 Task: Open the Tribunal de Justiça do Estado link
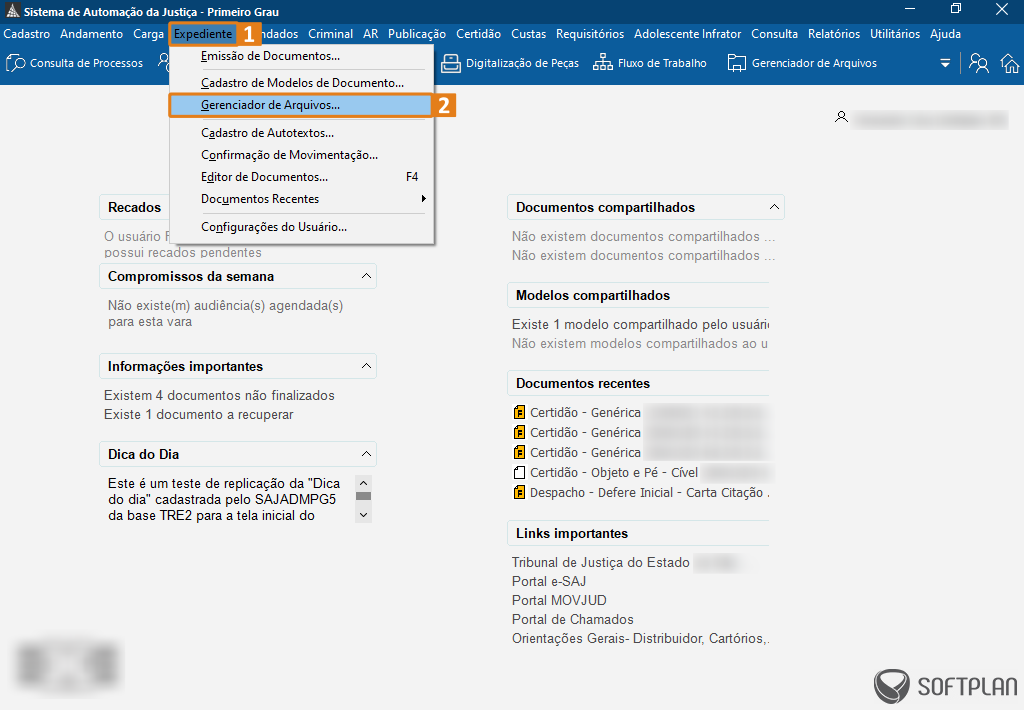(601, 562)
